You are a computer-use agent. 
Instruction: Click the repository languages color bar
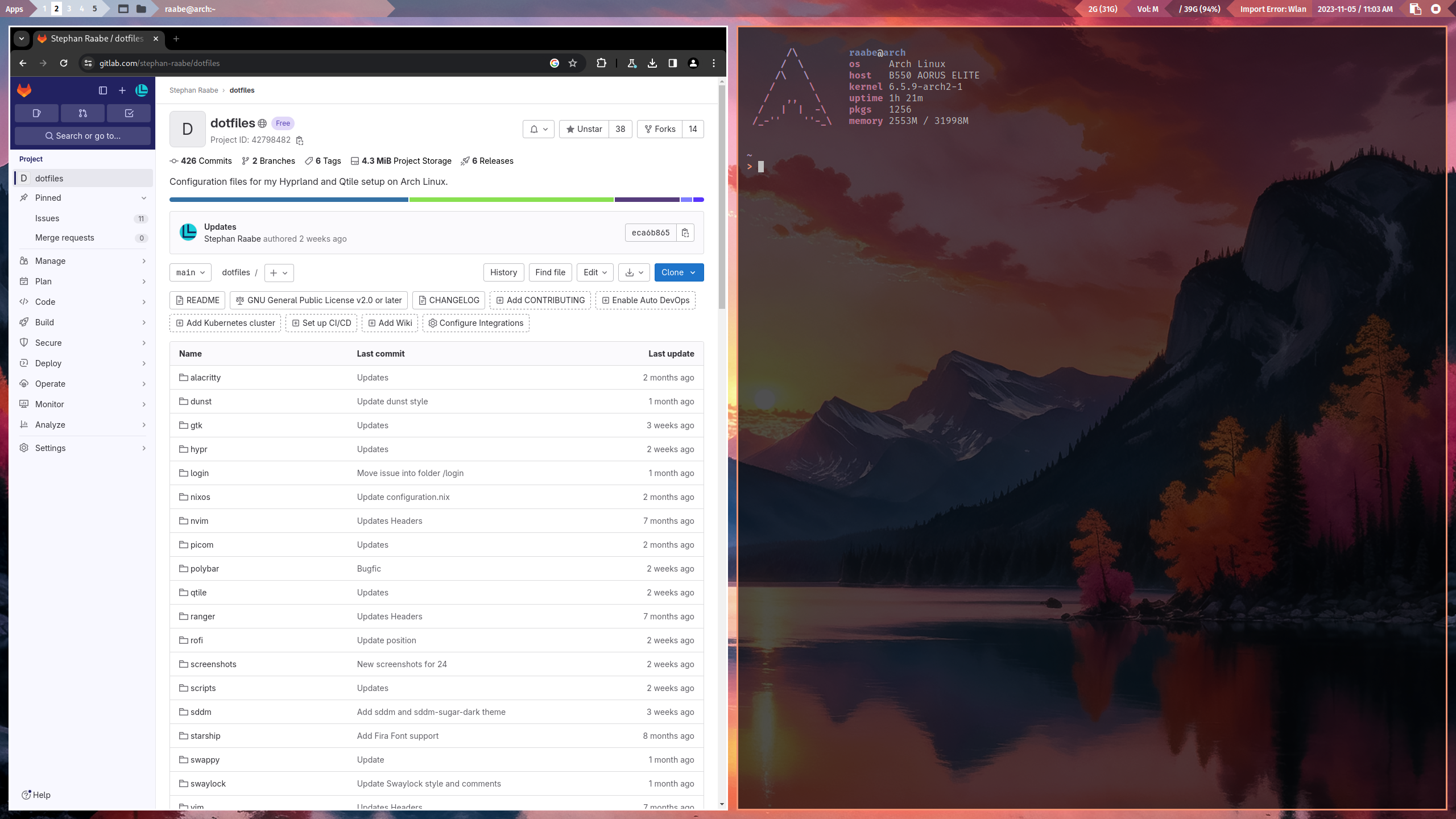(x=436, y=200)
